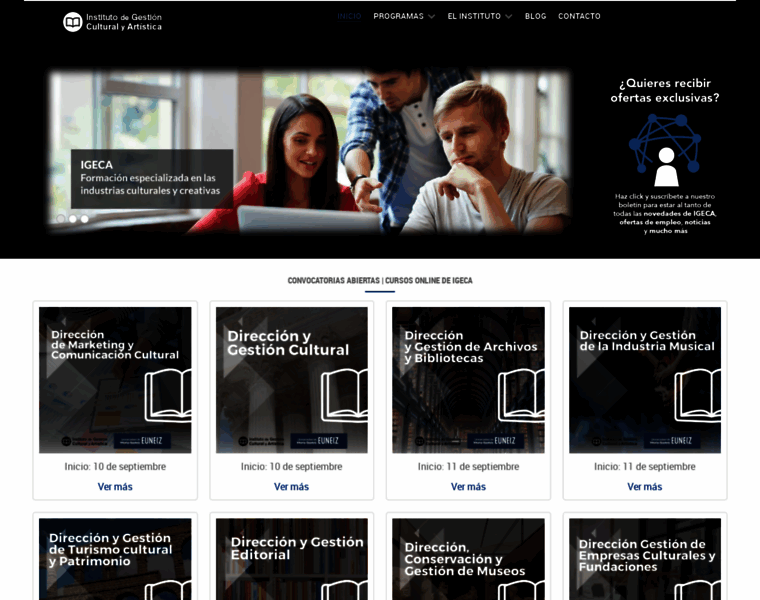The height and width of the screenshot is (600, 760).
Task: Ver más for Marketing y Comunicación Cultural
Action: tap(115, 487)
